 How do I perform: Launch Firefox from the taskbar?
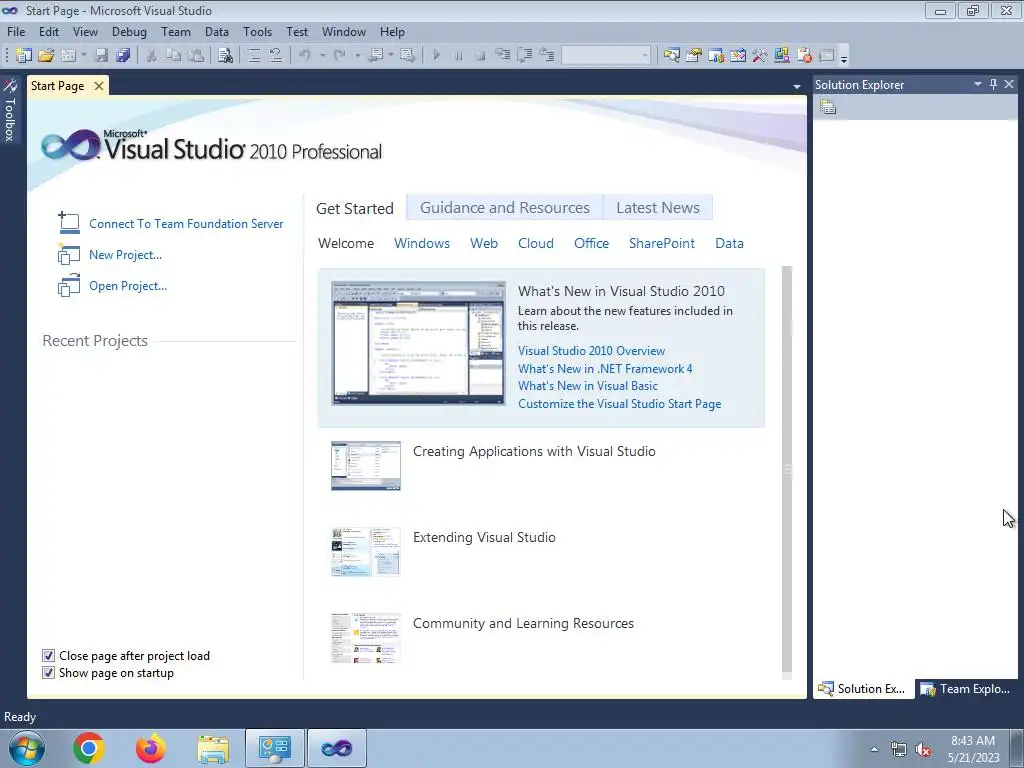(x=151, y=748)
